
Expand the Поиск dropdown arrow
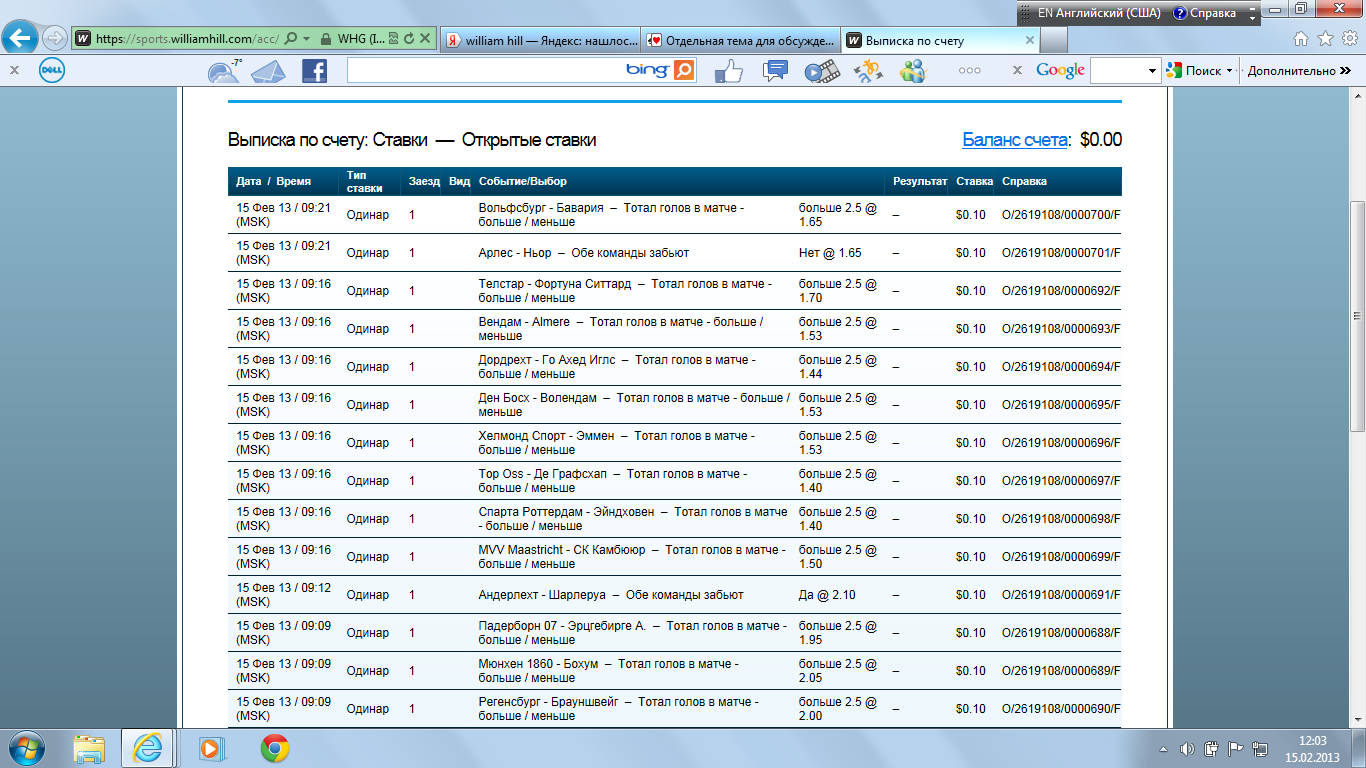(1229, 71)
